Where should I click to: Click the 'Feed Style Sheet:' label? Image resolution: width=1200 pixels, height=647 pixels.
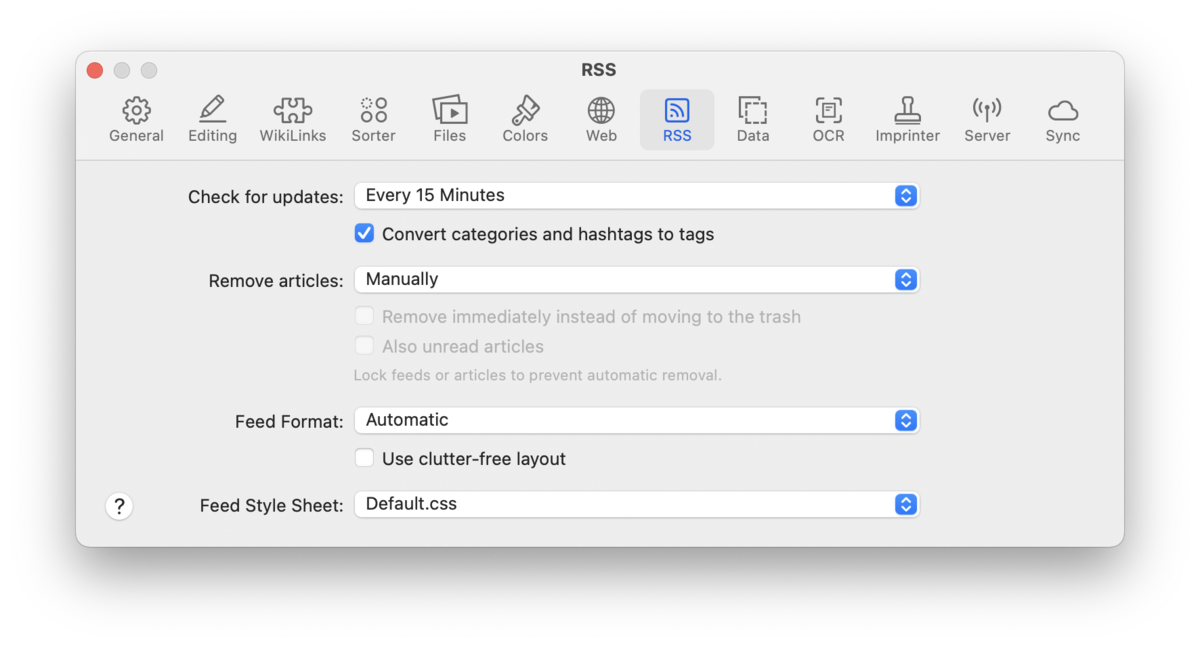(271, 506)
